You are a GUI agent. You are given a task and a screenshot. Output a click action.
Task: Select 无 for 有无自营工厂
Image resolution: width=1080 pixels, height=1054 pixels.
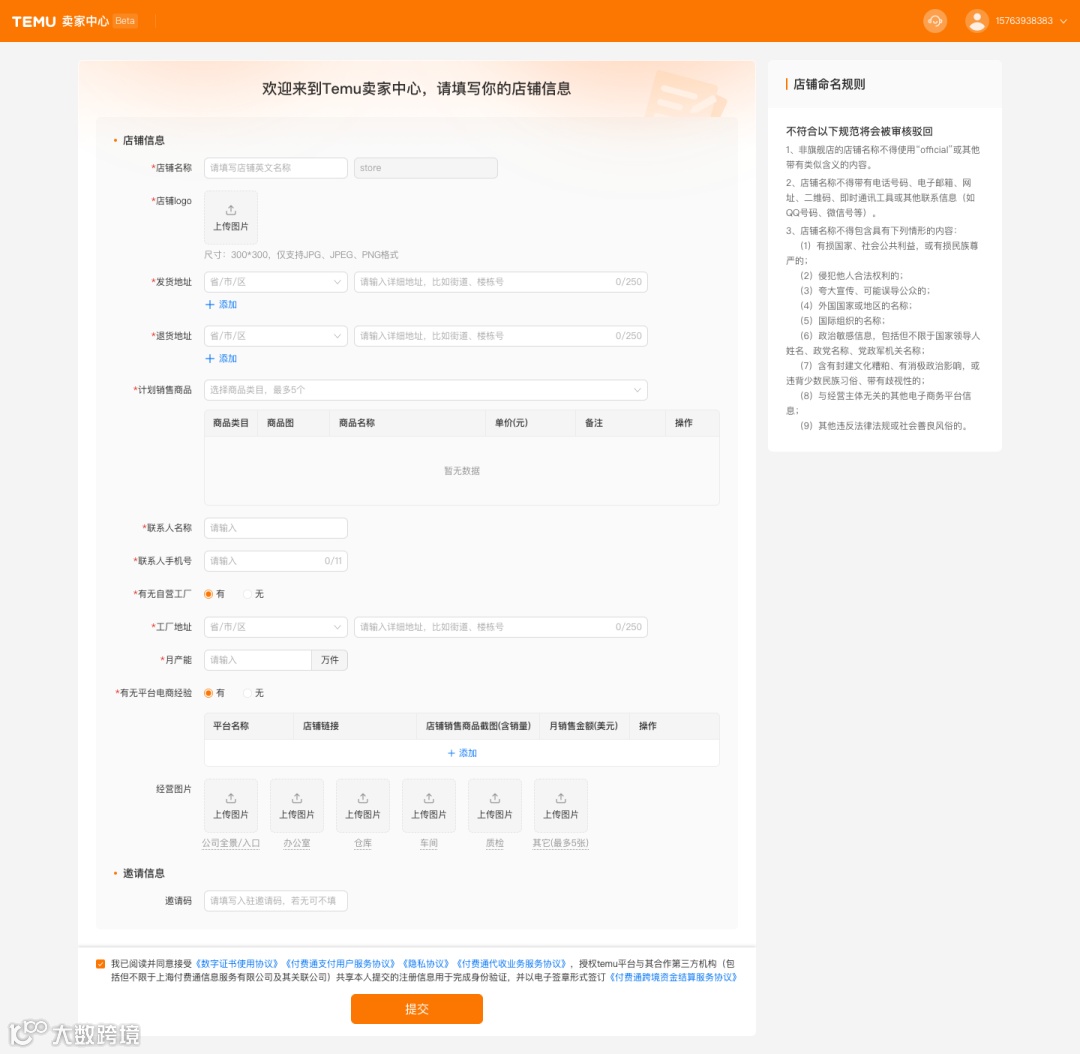[248, 594]
